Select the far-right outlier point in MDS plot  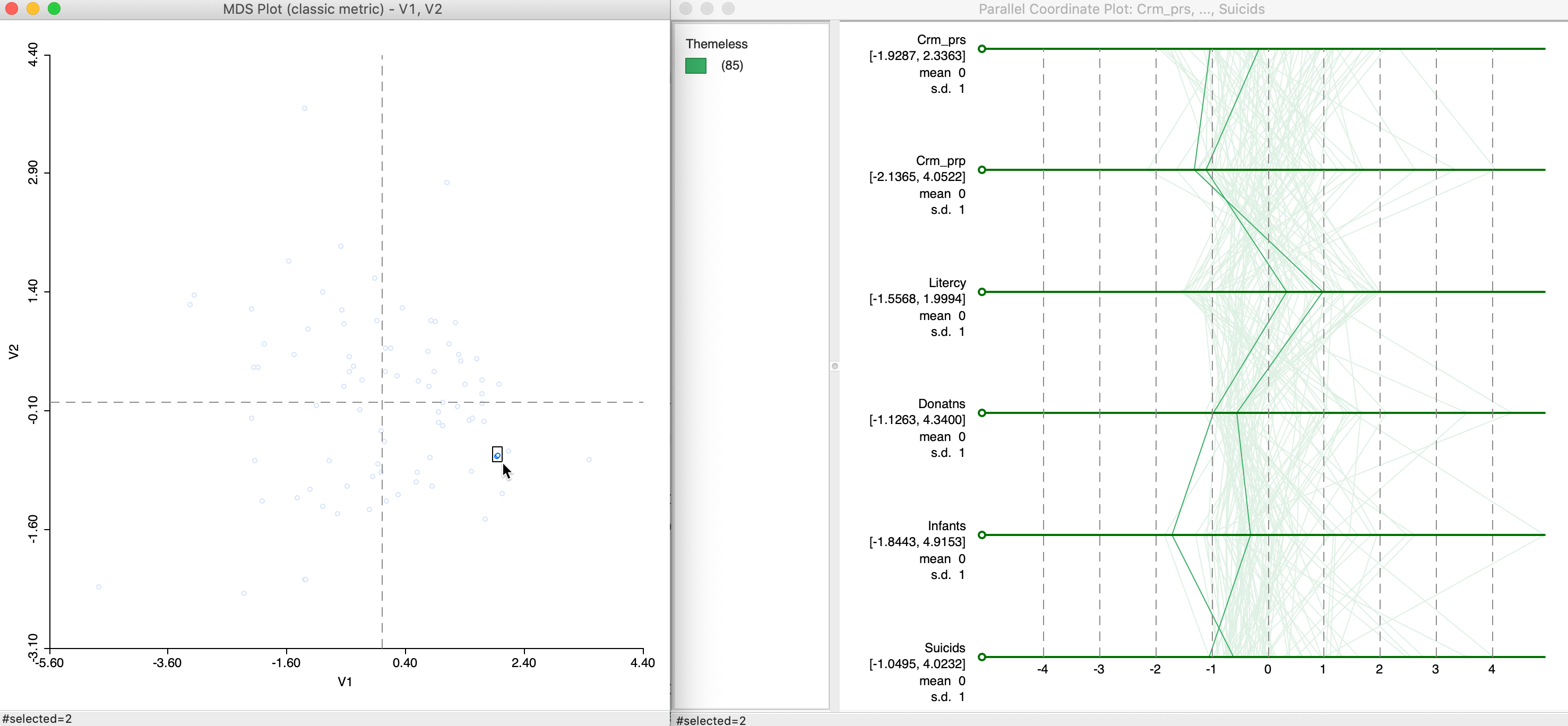pos(589,460)
